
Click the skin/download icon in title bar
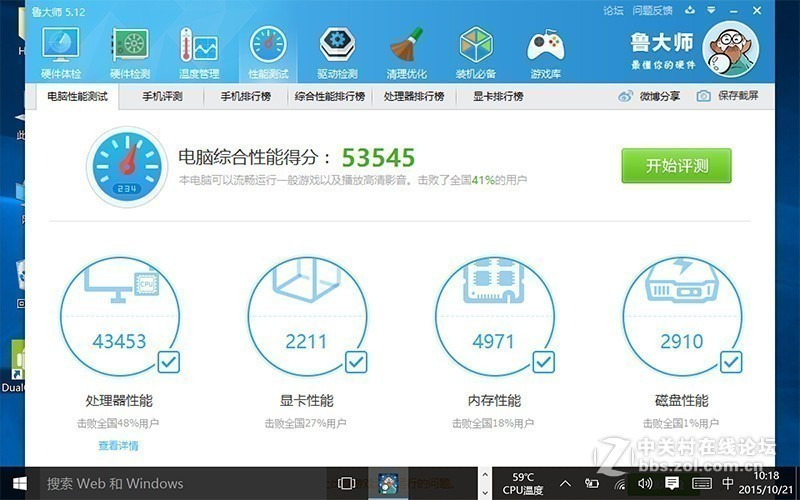pyautogui.click(x=690, y=10)
